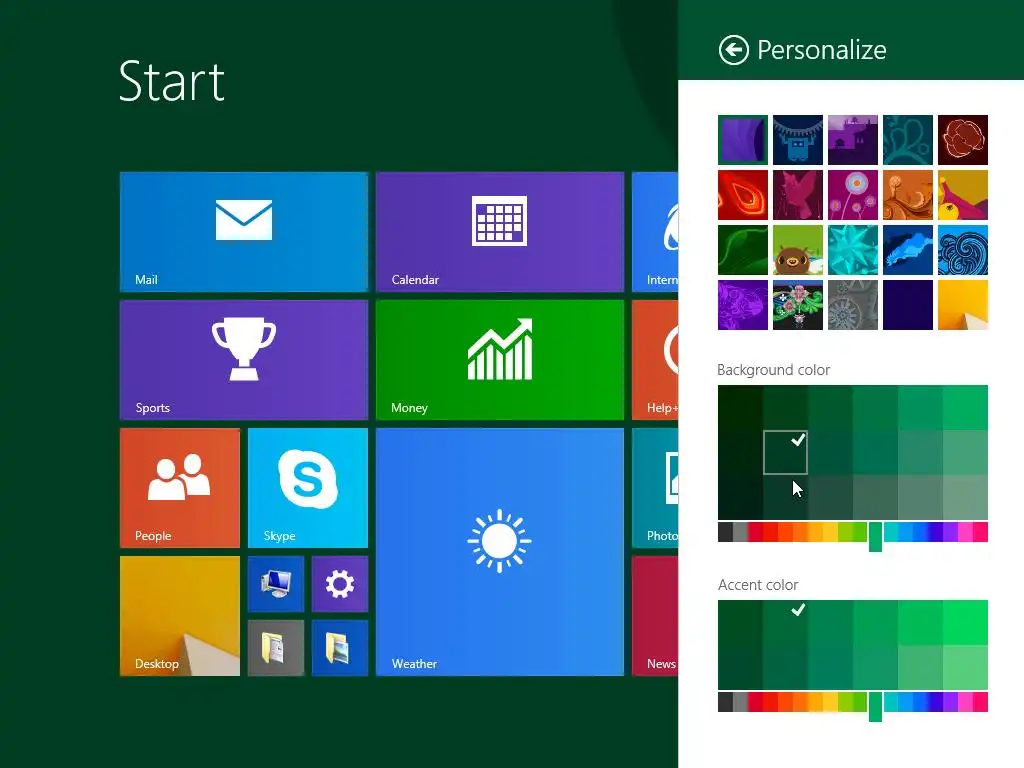Click the Accent color hue slider handle
Screen dimensions: 1024x768
pos(875,706)
